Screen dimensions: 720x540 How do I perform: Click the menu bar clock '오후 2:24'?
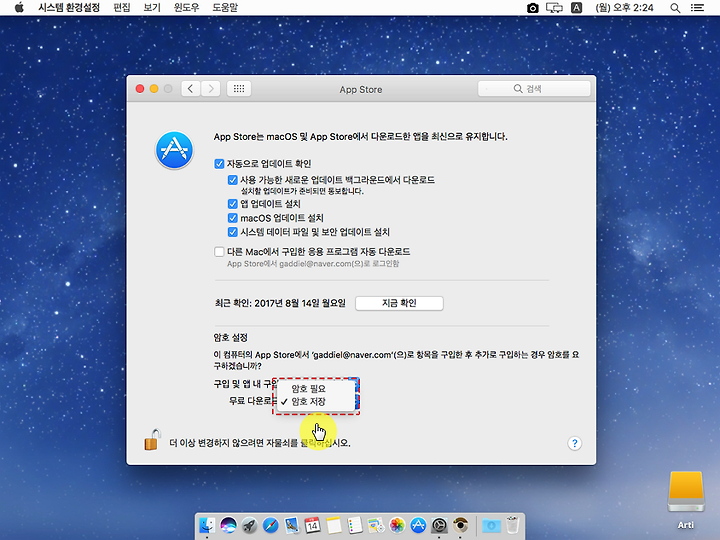click(x=624, y=8)
